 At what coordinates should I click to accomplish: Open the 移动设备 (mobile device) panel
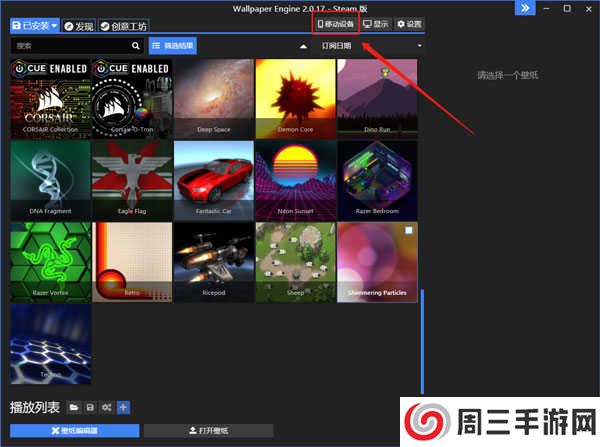coord(335,23)
